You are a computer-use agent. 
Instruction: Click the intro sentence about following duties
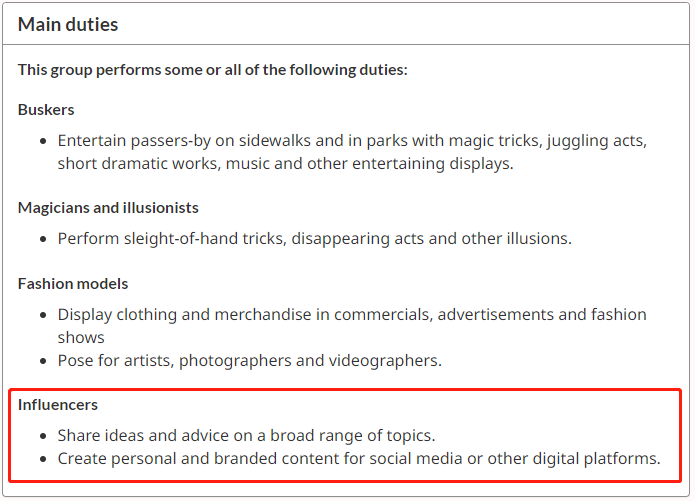click(212, 70)
